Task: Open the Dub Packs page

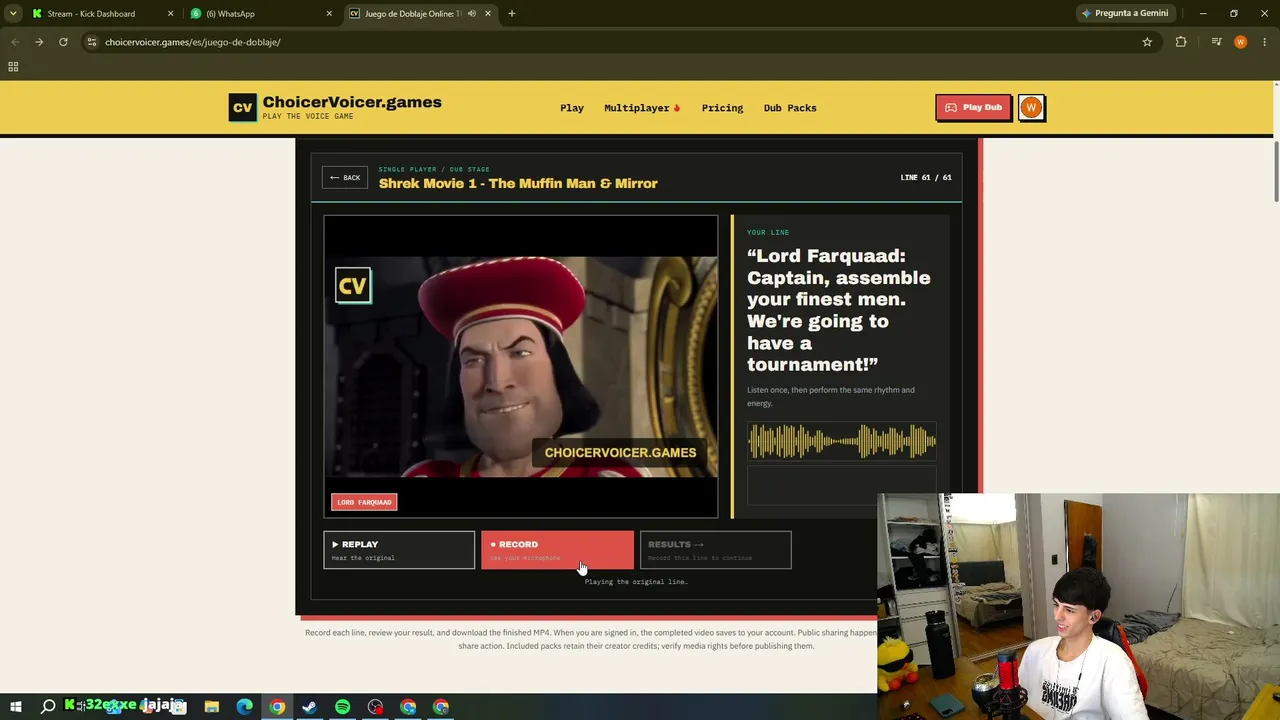Action: coord(790,108)
